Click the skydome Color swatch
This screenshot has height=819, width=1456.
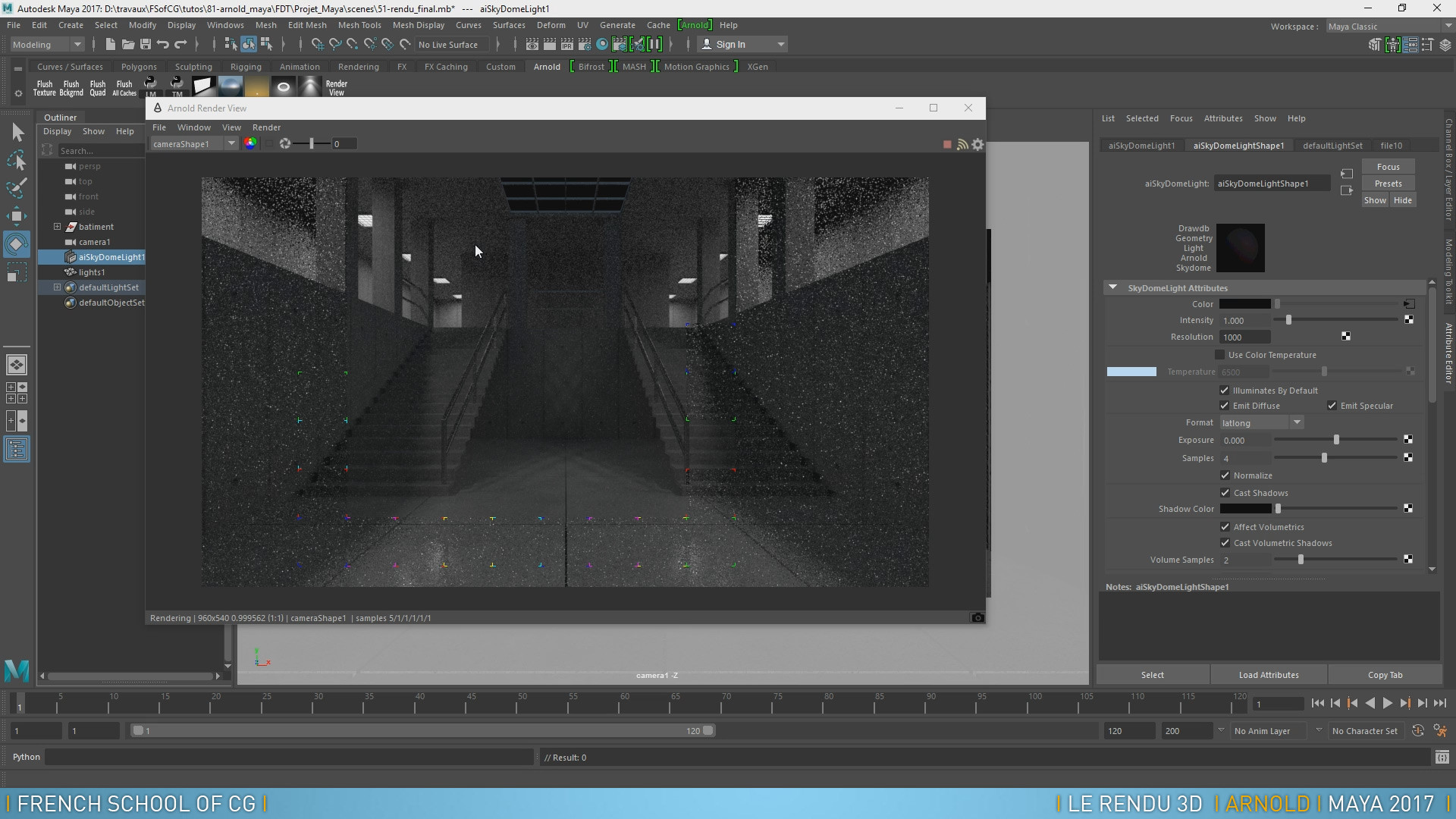(x=1244, y=304)
